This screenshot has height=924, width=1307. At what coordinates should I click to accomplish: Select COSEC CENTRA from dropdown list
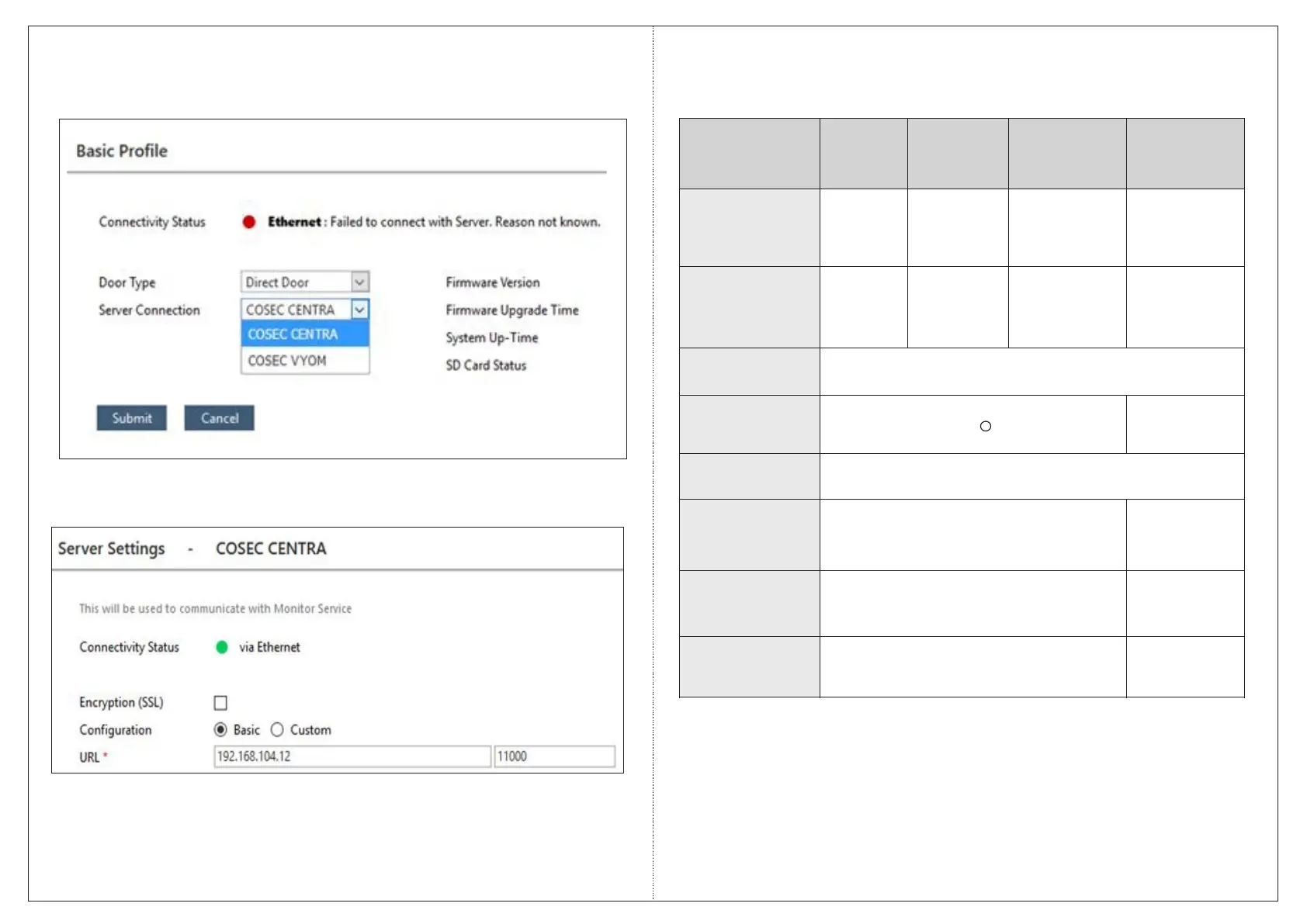(x=305, y=334)
